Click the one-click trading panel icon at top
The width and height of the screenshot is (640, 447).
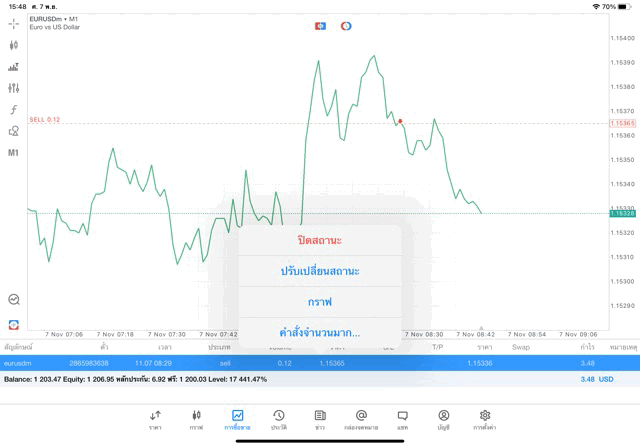point(320,26)
